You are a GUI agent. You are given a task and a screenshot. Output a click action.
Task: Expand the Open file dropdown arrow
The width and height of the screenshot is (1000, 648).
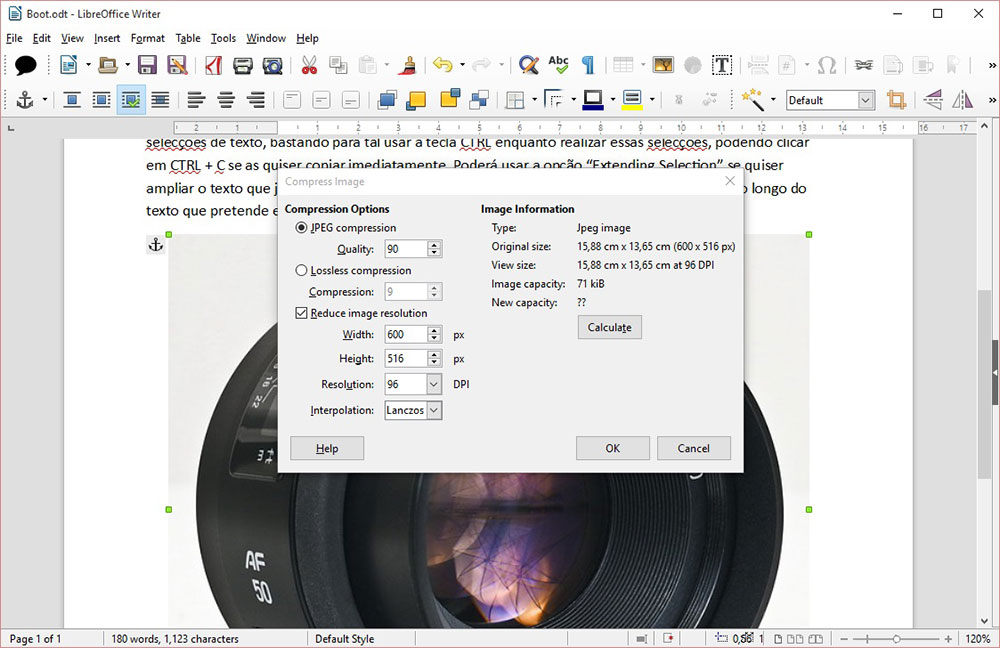[127, 65]
